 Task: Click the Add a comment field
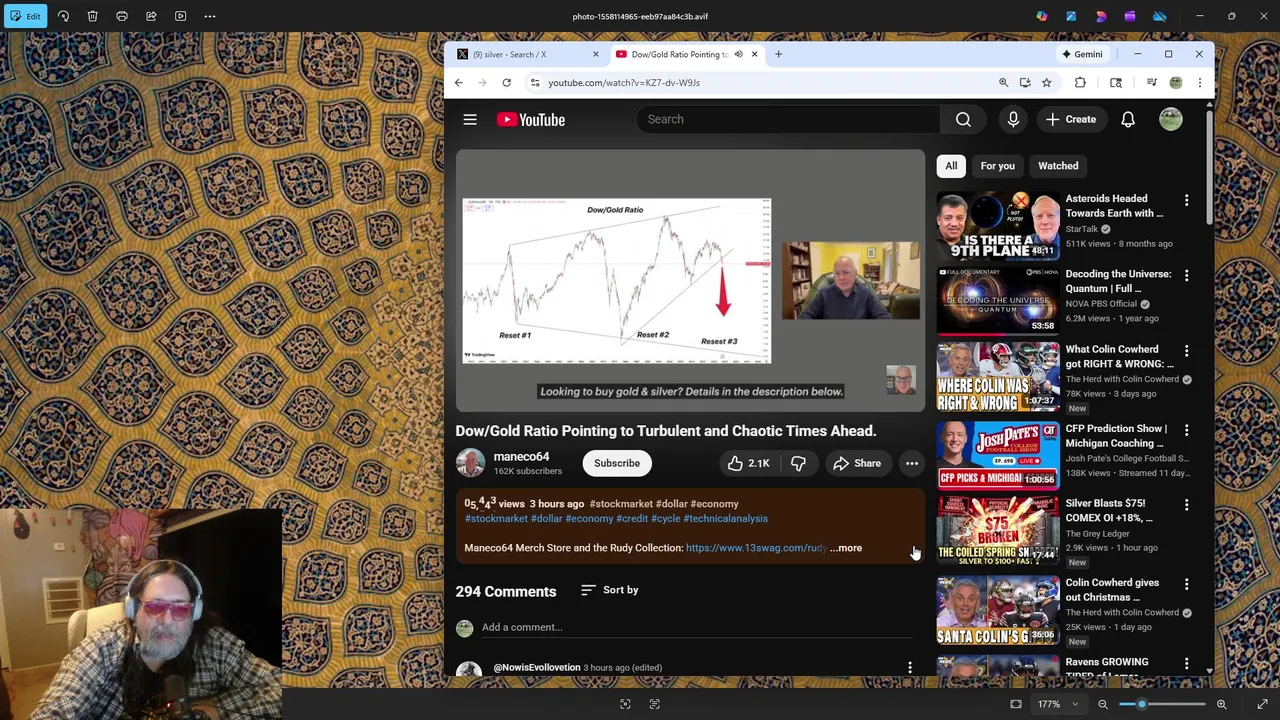pos(697,627)
